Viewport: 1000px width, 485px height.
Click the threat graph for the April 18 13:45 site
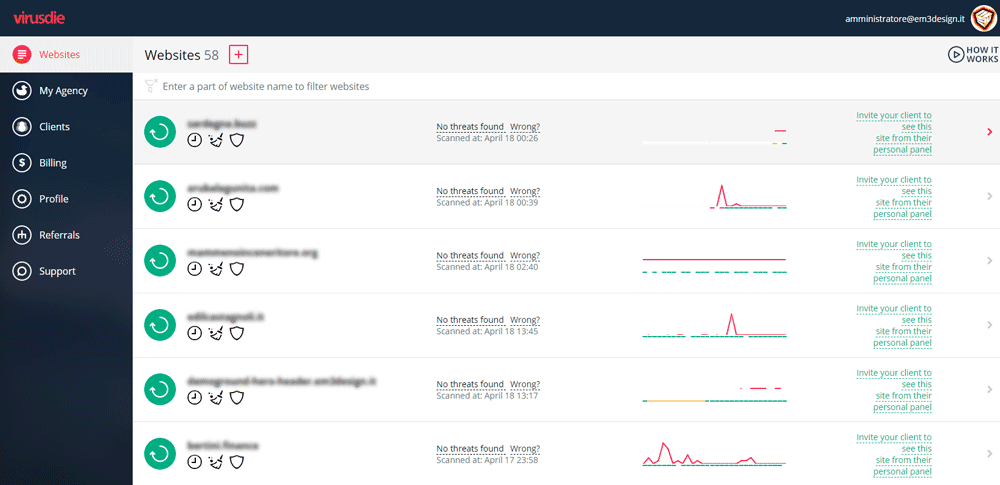(x=714, y=325)
